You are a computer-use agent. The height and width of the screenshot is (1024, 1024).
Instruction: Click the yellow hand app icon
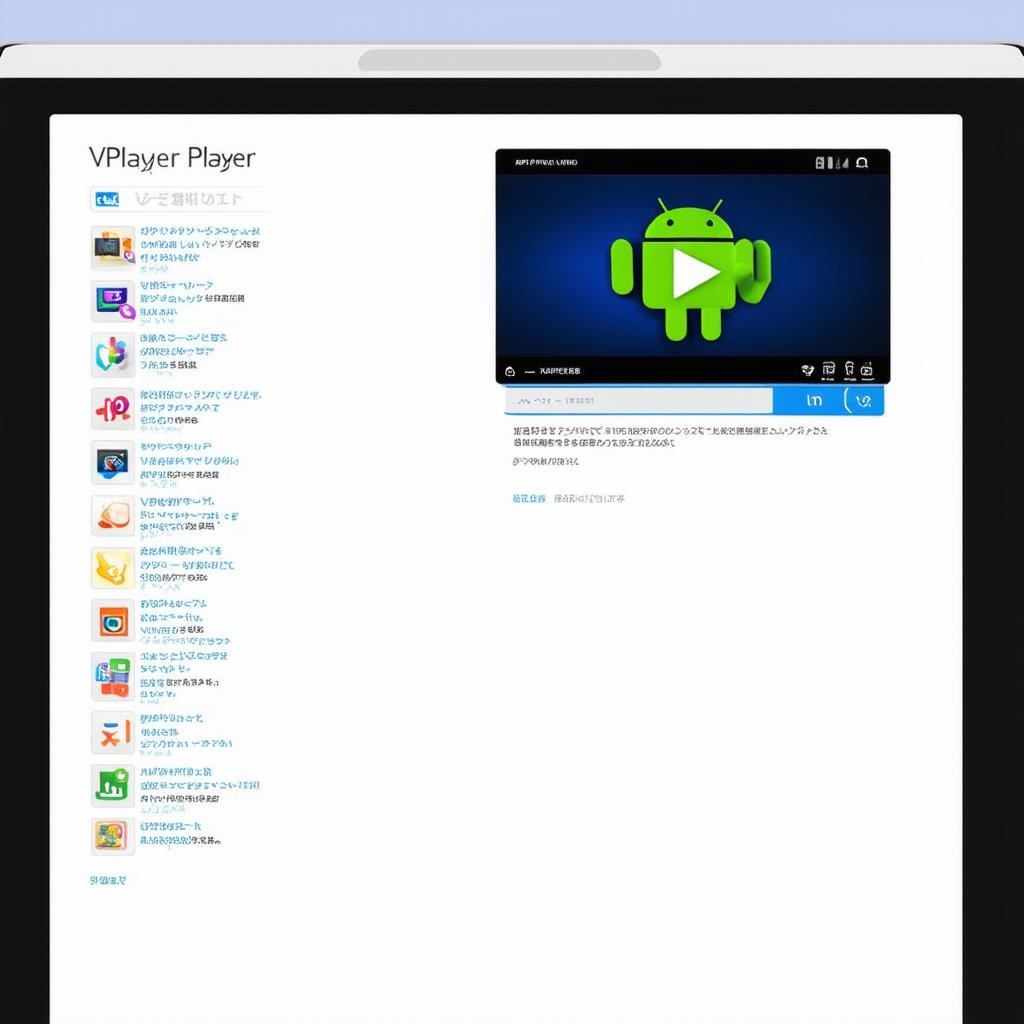pos(112,568)
